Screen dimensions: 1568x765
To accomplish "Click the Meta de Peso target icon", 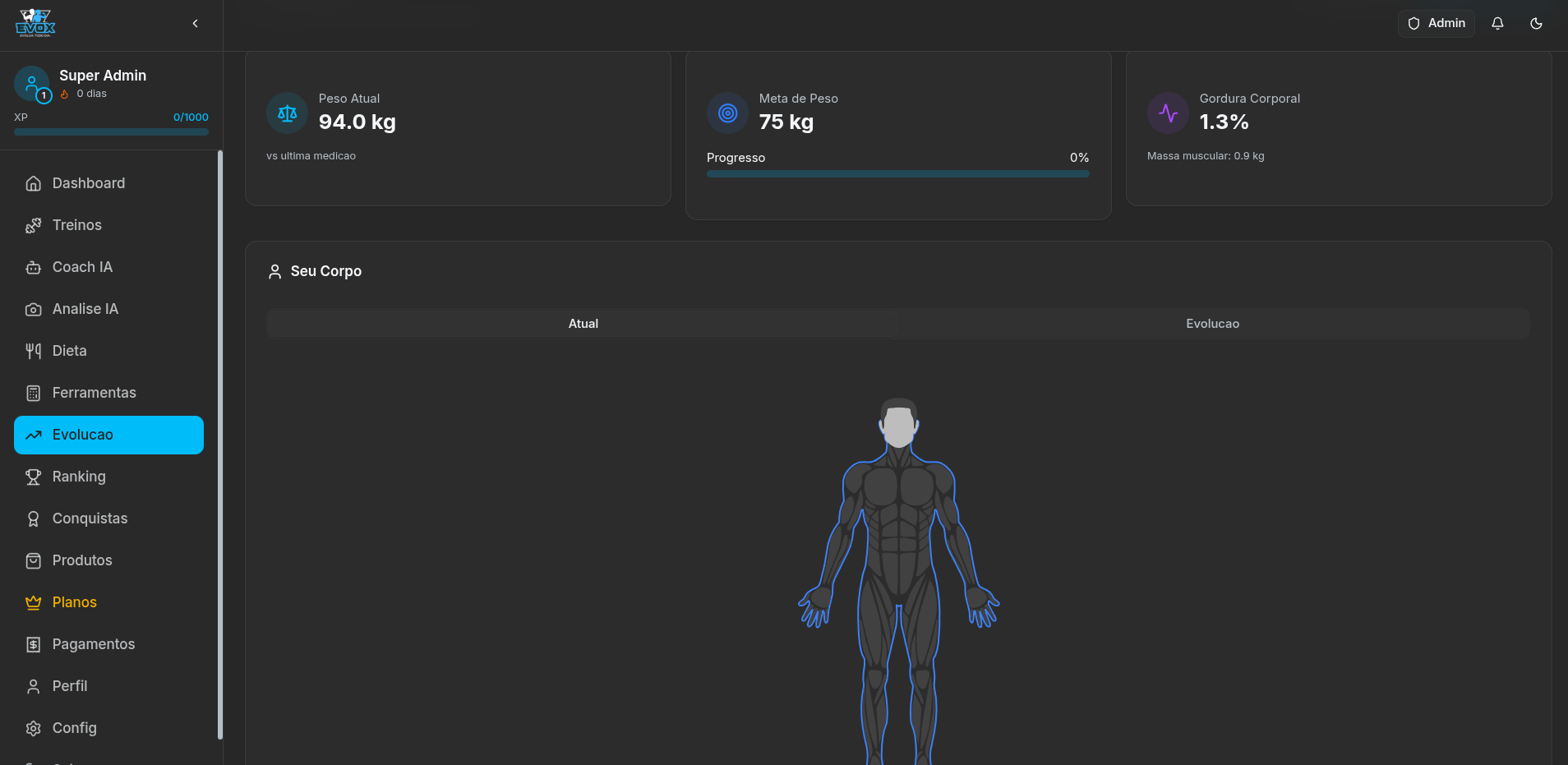I will point(727,113).
